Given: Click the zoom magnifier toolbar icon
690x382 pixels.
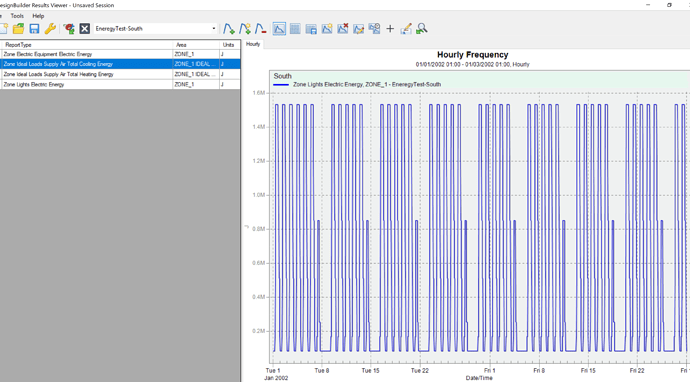Looking at the screenshot, I should pos(422,29).
